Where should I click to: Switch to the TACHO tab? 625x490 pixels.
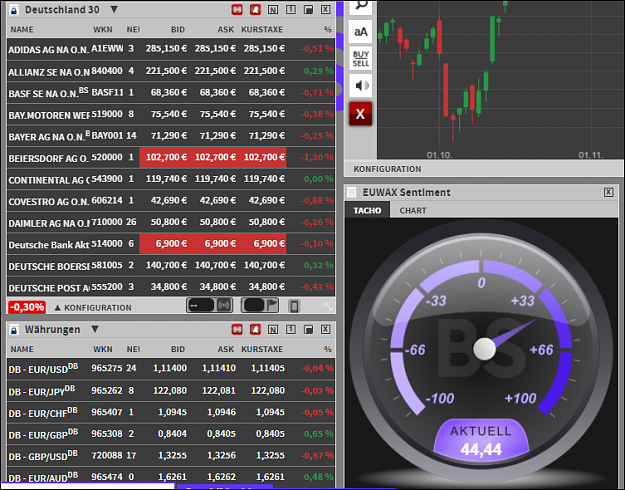click(367, 211)
